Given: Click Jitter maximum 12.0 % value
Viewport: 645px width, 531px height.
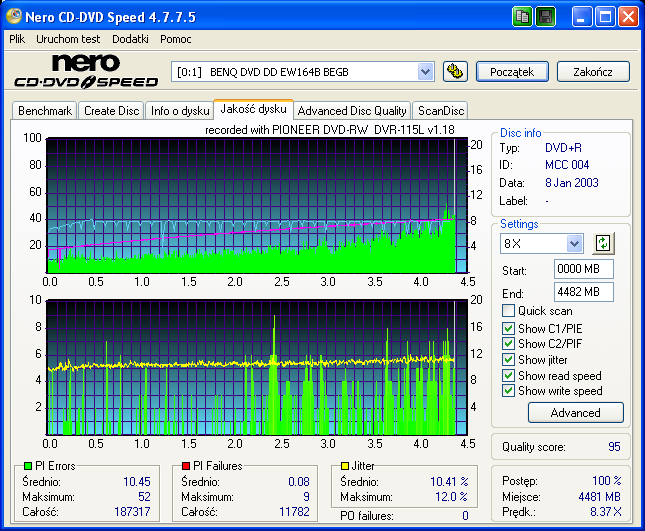Looking at the screenshot, I should coord(451,496).
